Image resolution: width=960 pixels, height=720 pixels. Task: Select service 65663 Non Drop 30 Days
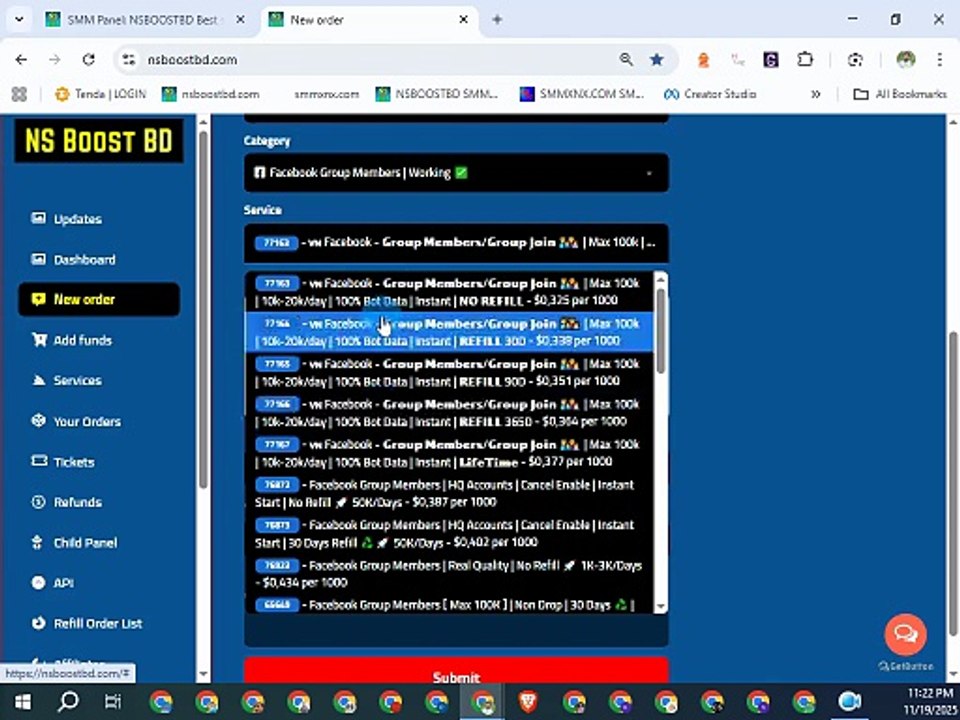tap(449, 605)
